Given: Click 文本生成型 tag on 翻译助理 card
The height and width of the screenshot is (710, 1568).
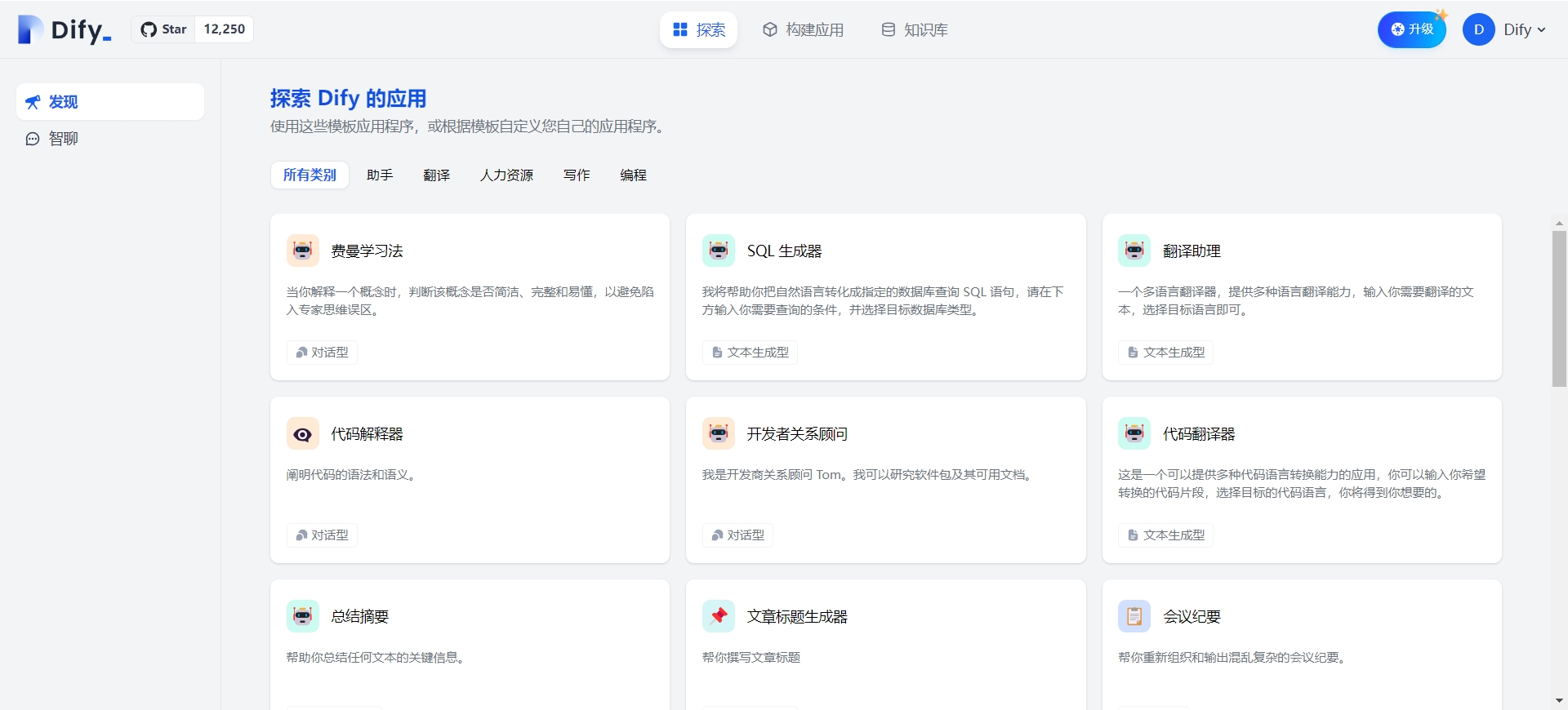Looking at the screenshot, I should tap(1165, 353).
